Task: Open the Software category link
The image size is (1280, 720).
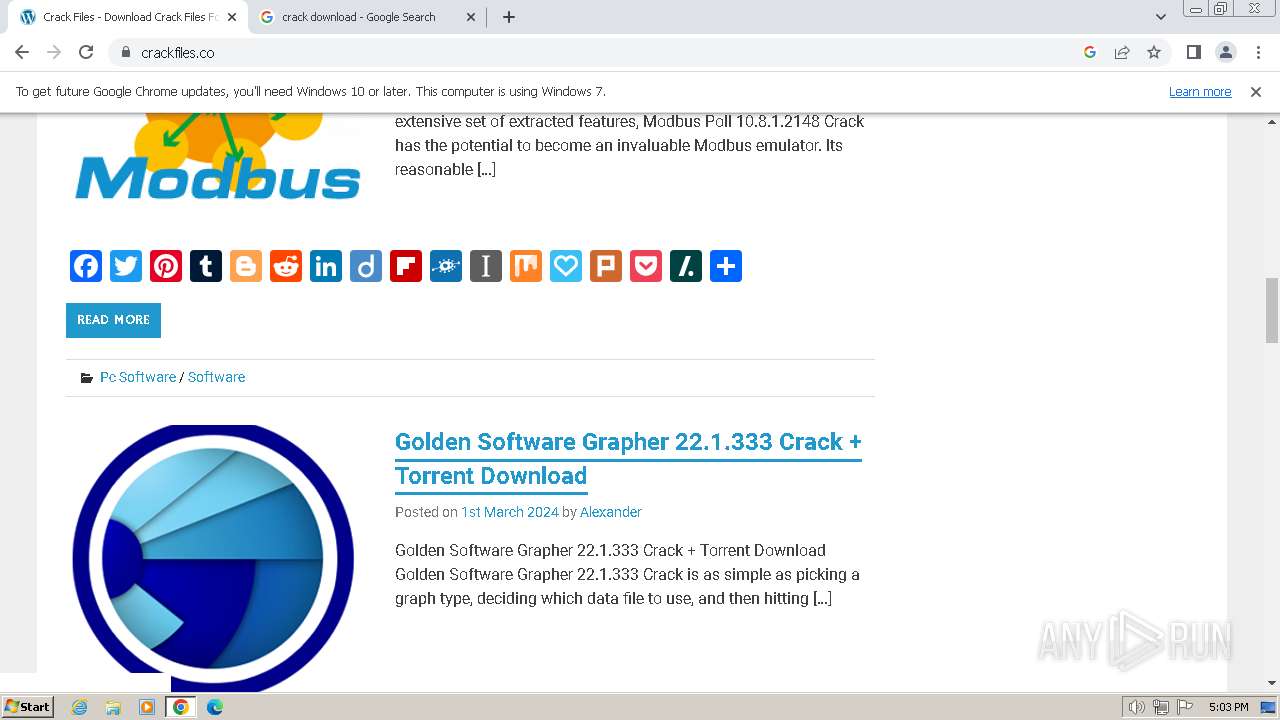Action: [216, 377]
